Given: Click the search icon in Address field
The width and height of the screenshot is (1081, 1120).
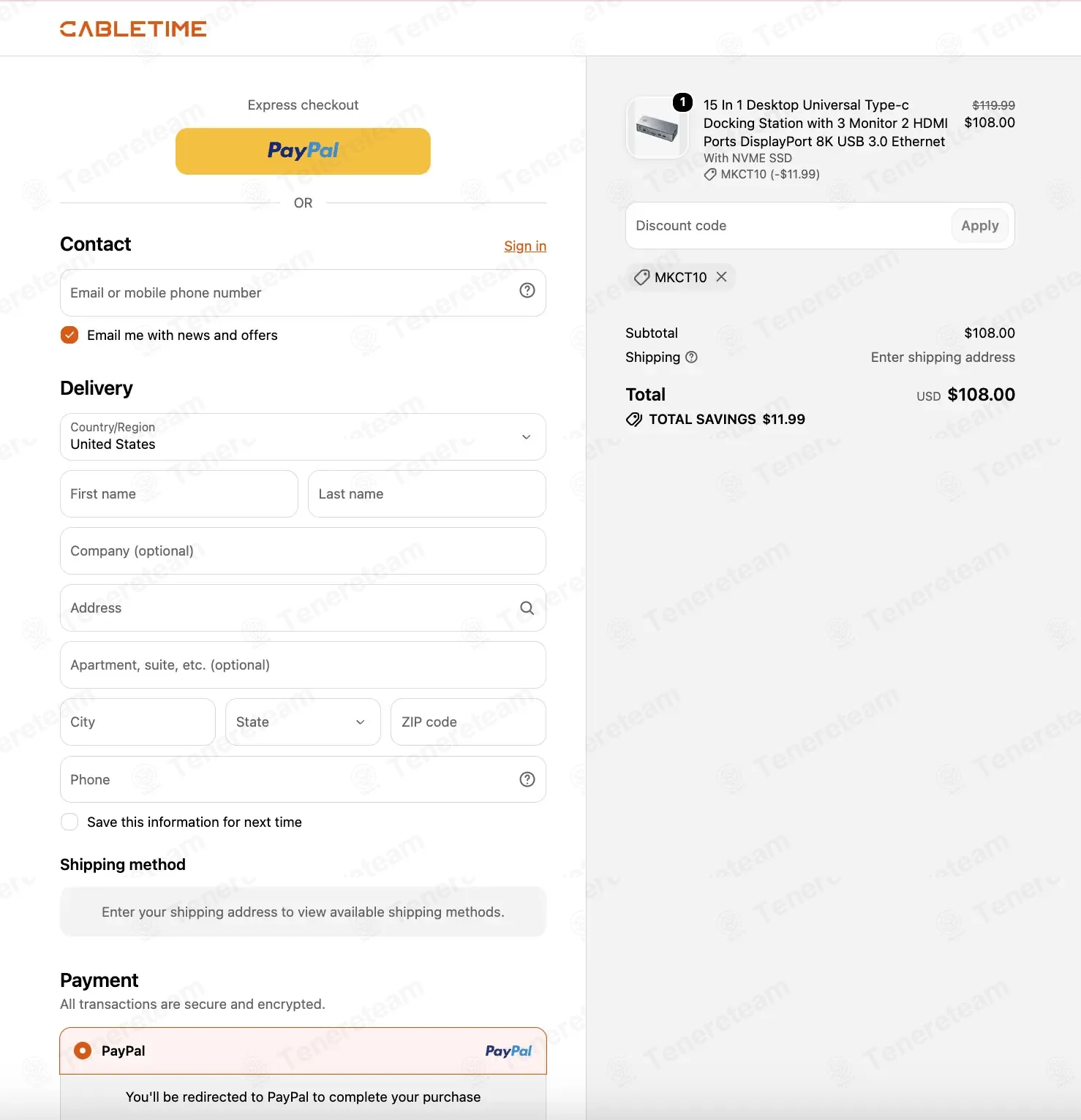Looking at the screenshot, I should (527, 608).
